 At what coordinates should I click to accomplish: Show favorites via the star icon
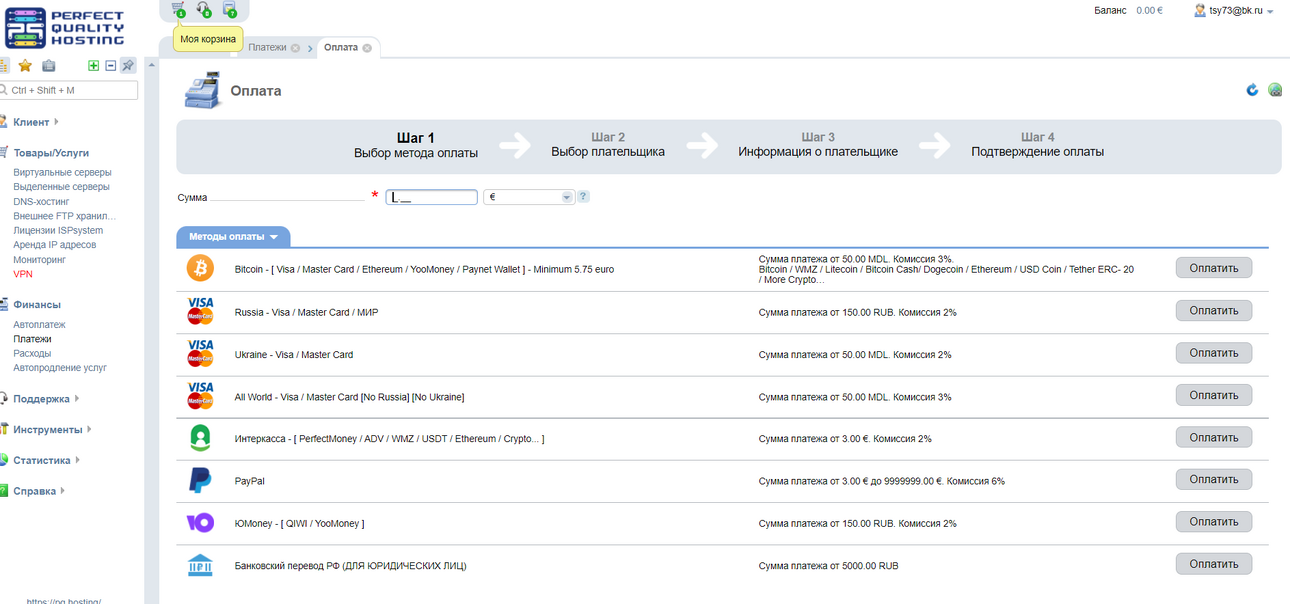pos(25,66)
